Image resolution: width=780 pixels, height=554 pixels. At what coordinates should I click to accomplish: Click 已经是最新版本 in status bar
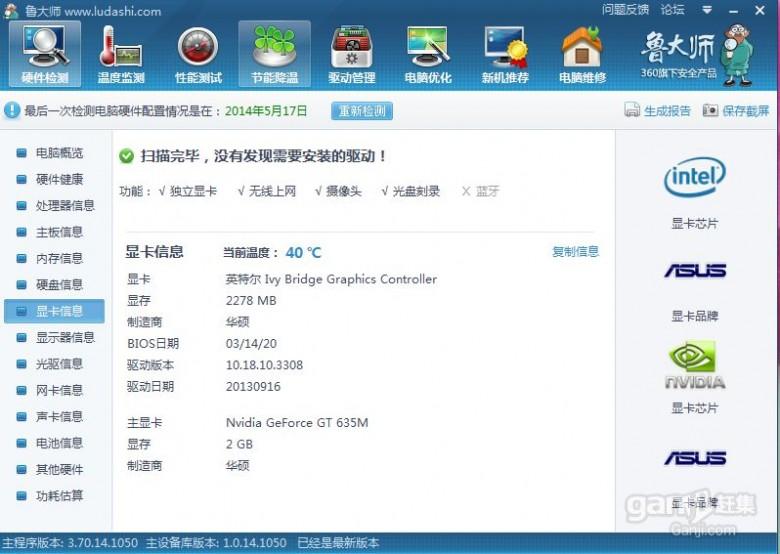pyautogui.click(x=338, y=543)
